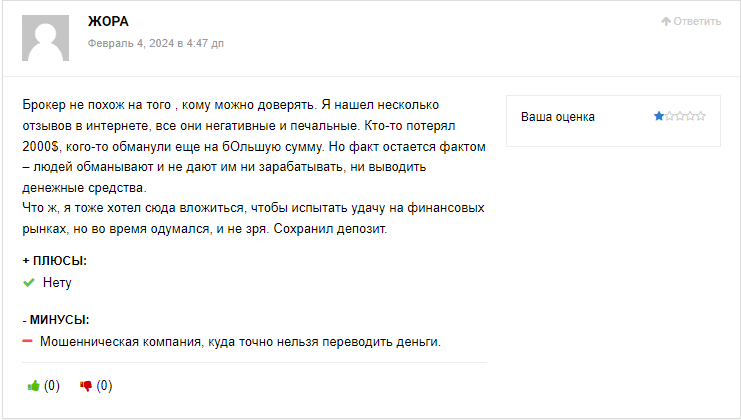Select the fifth rating star
Viewport: 741px width, 420px height.
click(701, 116)
